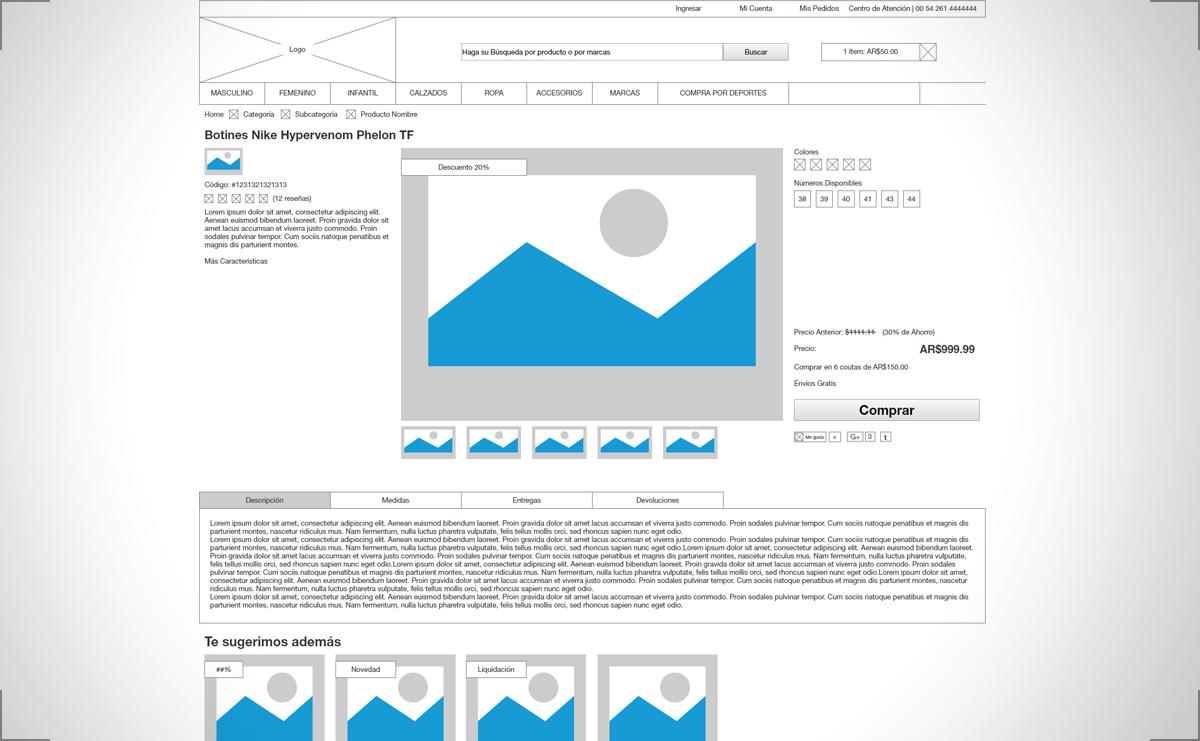Viewport: 1200px width, 741px height.
Task: Click the placeholder icon before Subcategoría breadcrumb
Action: (285, 114)
